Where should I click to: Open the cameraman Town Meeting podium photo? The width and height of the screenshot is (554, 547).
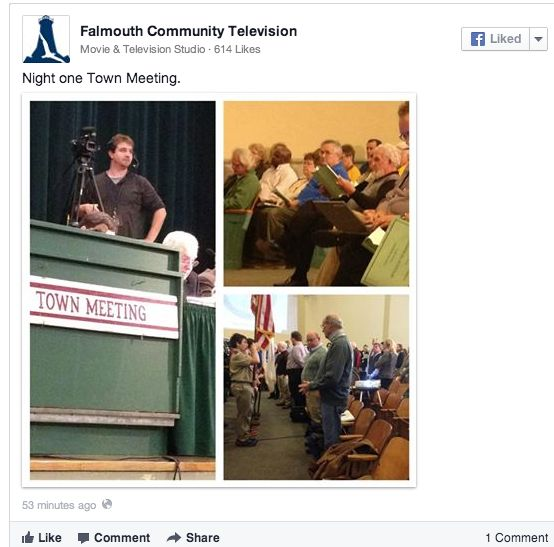click(x=123, y=290)
